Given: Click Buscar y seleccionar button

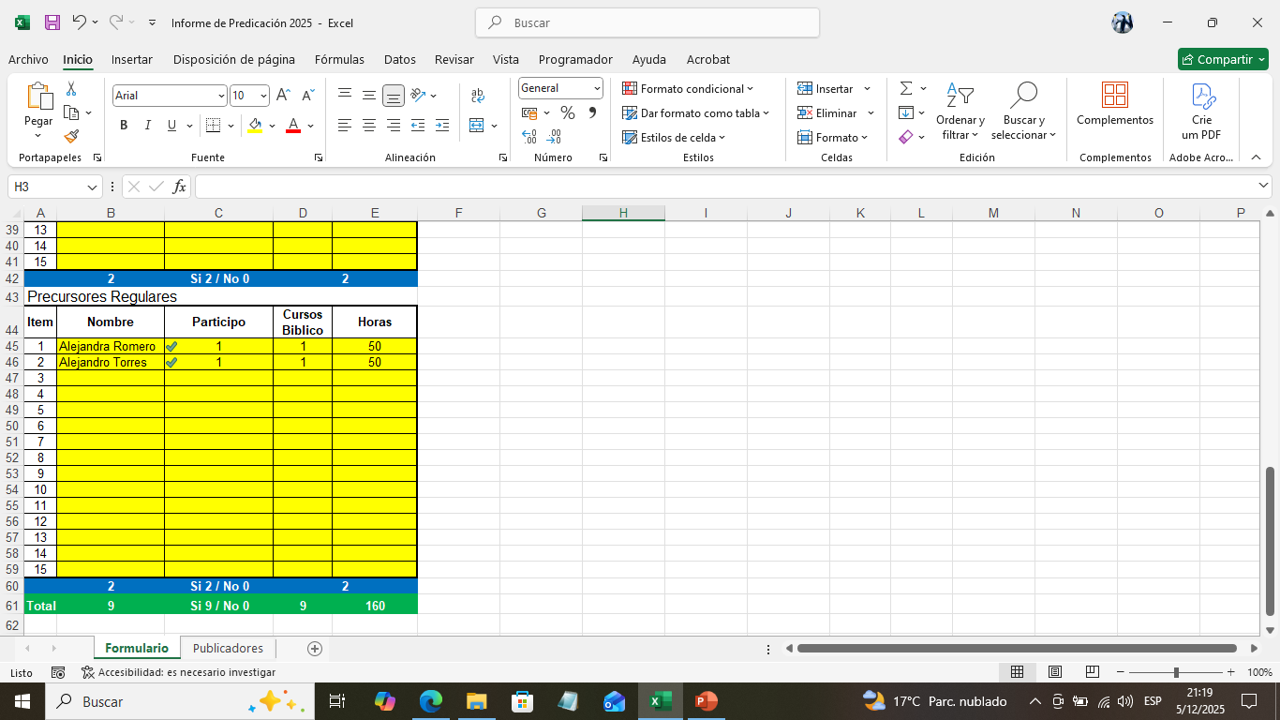Looking at the screenshot, I should pyautogui.click(x=1024, y=112).
